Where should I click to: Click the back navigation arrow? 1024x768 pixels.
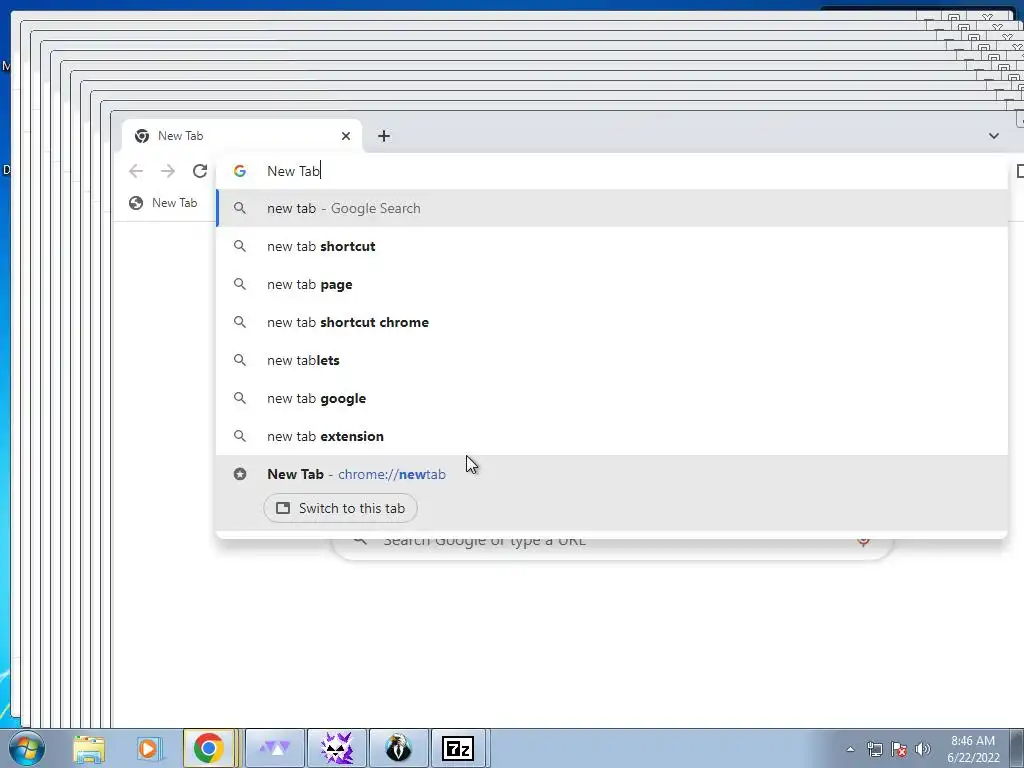136,171
